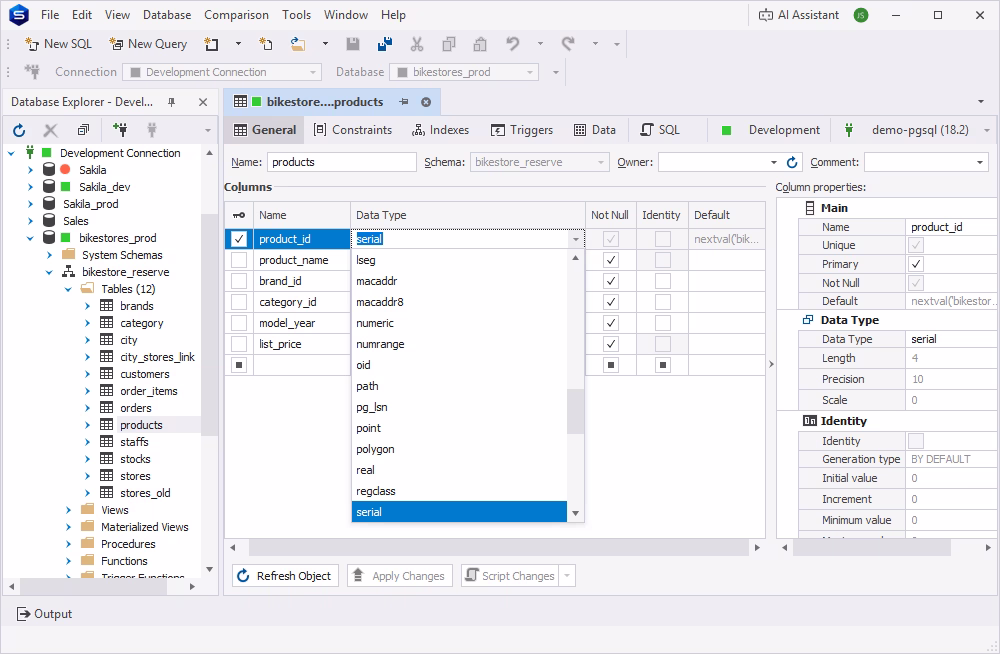Screen dimensions: 1000x654
Task: Pin the Database Explorer panel
Action: click(171, 102)
